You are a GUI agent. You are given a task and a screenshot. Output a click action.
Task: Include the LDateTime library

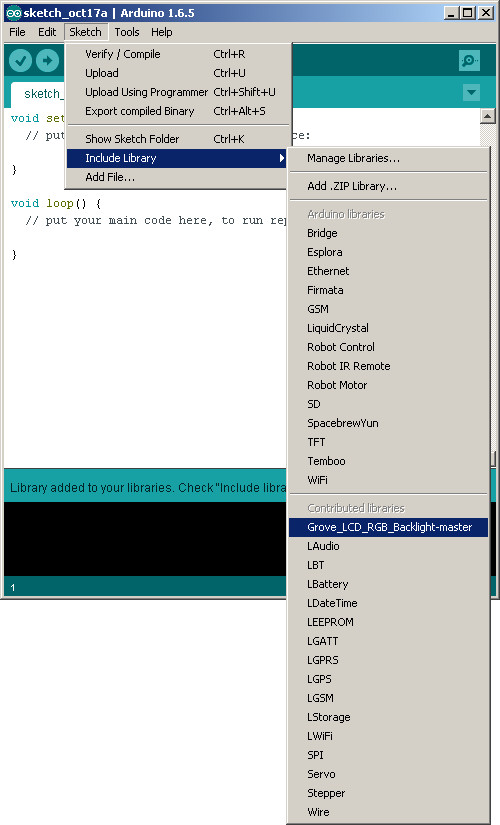click(x=388, y=602)
